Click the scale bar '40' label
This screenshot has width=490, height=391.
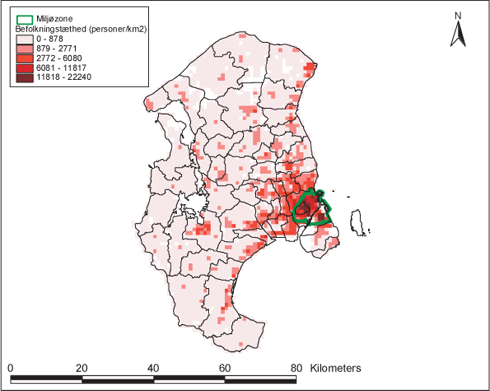pos(153,368)
